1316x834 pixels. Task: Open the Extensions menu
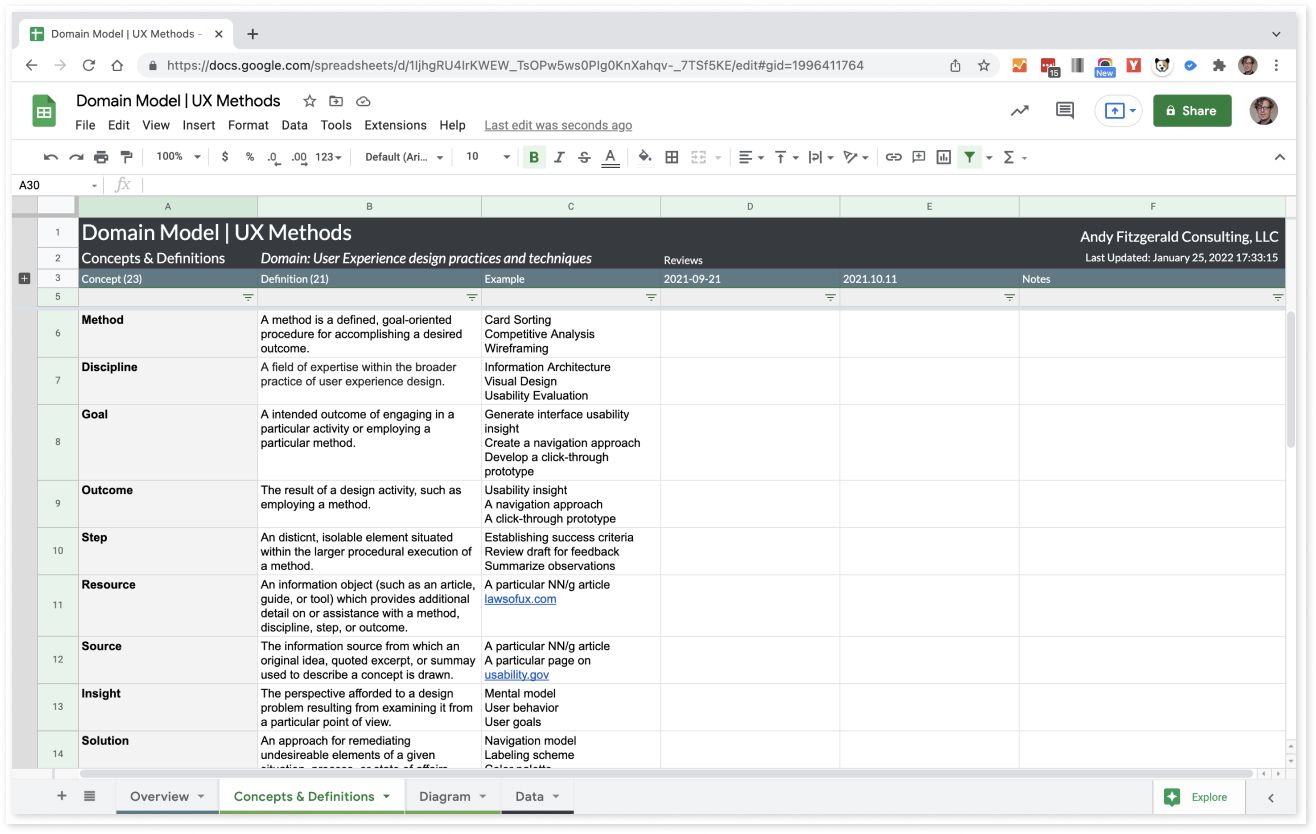click(x=395, y=125)
